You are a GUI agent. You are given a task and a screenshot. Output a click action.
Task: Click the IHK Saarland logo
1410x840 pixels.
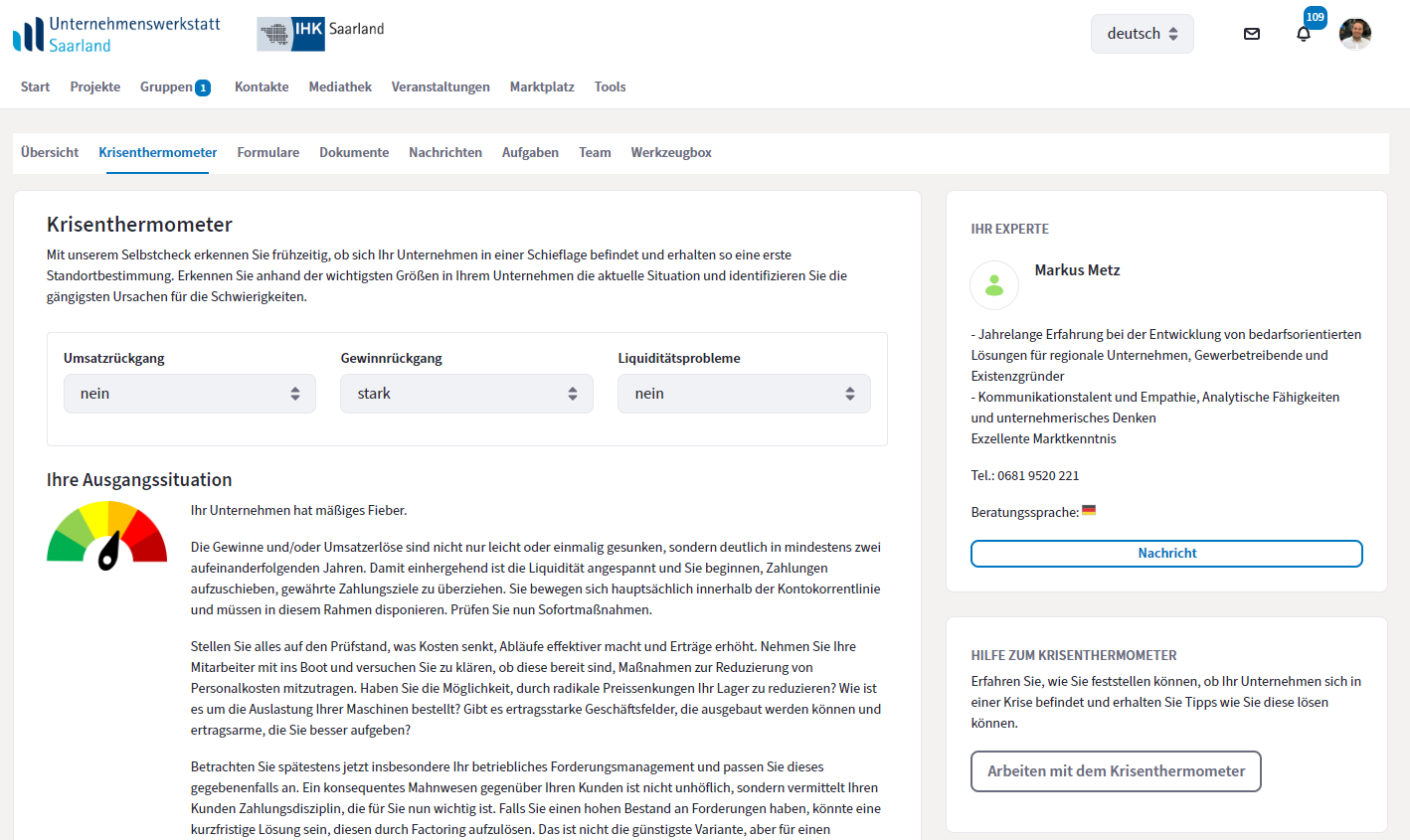(320, 33)
